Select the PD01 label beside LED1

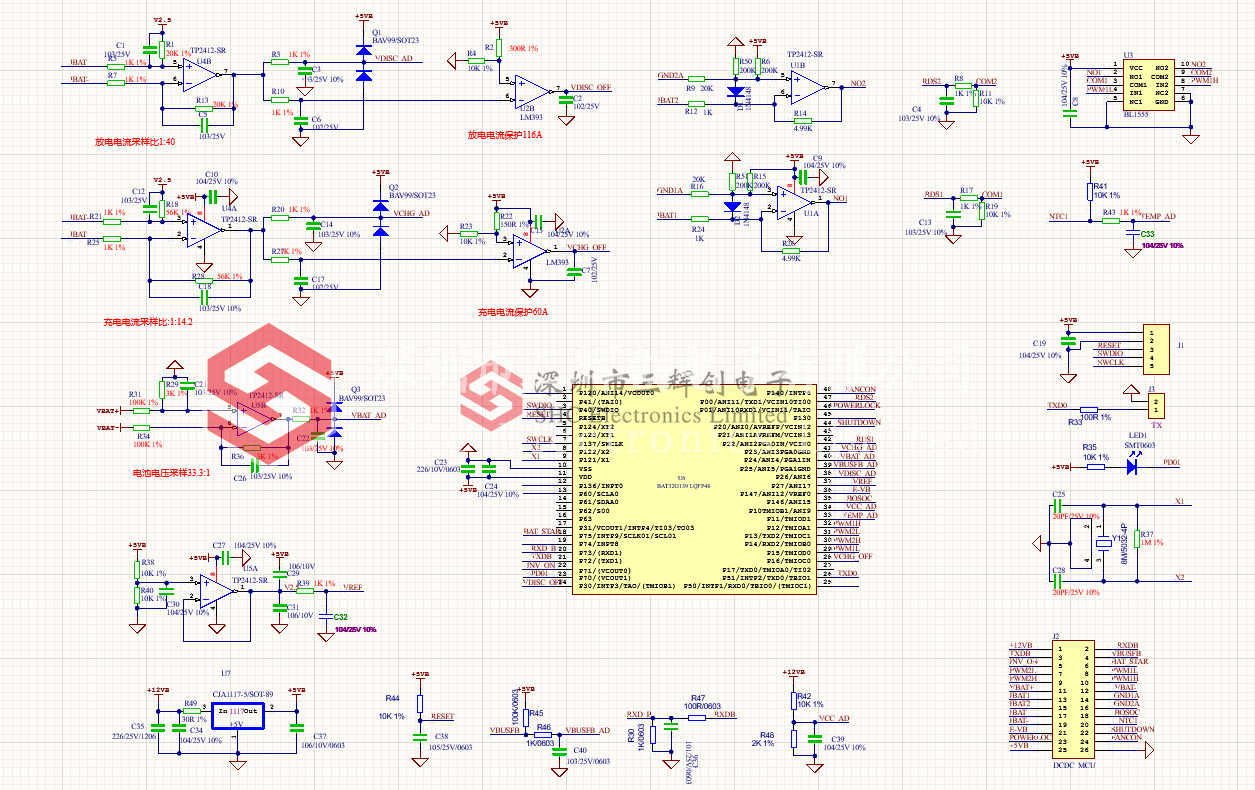point(1172,463)
